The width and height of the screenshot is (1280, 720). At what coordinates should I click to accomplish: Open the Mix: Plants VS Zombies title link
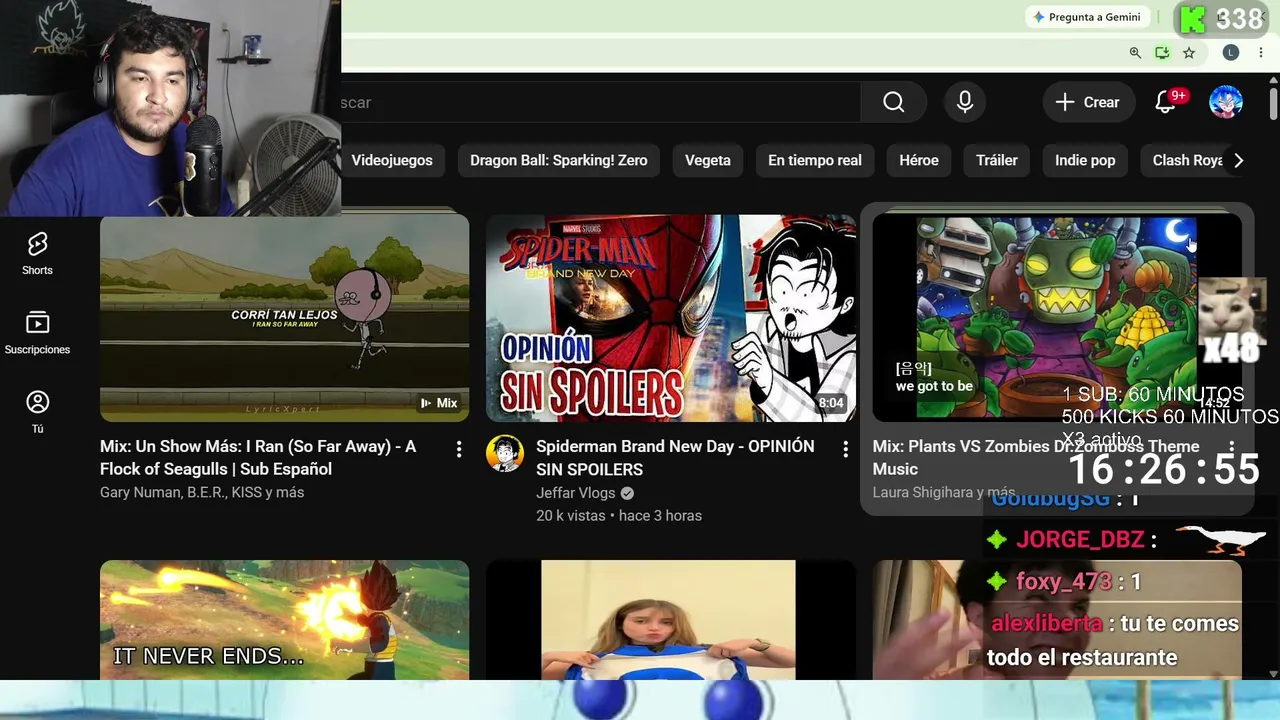[1036, 457]
